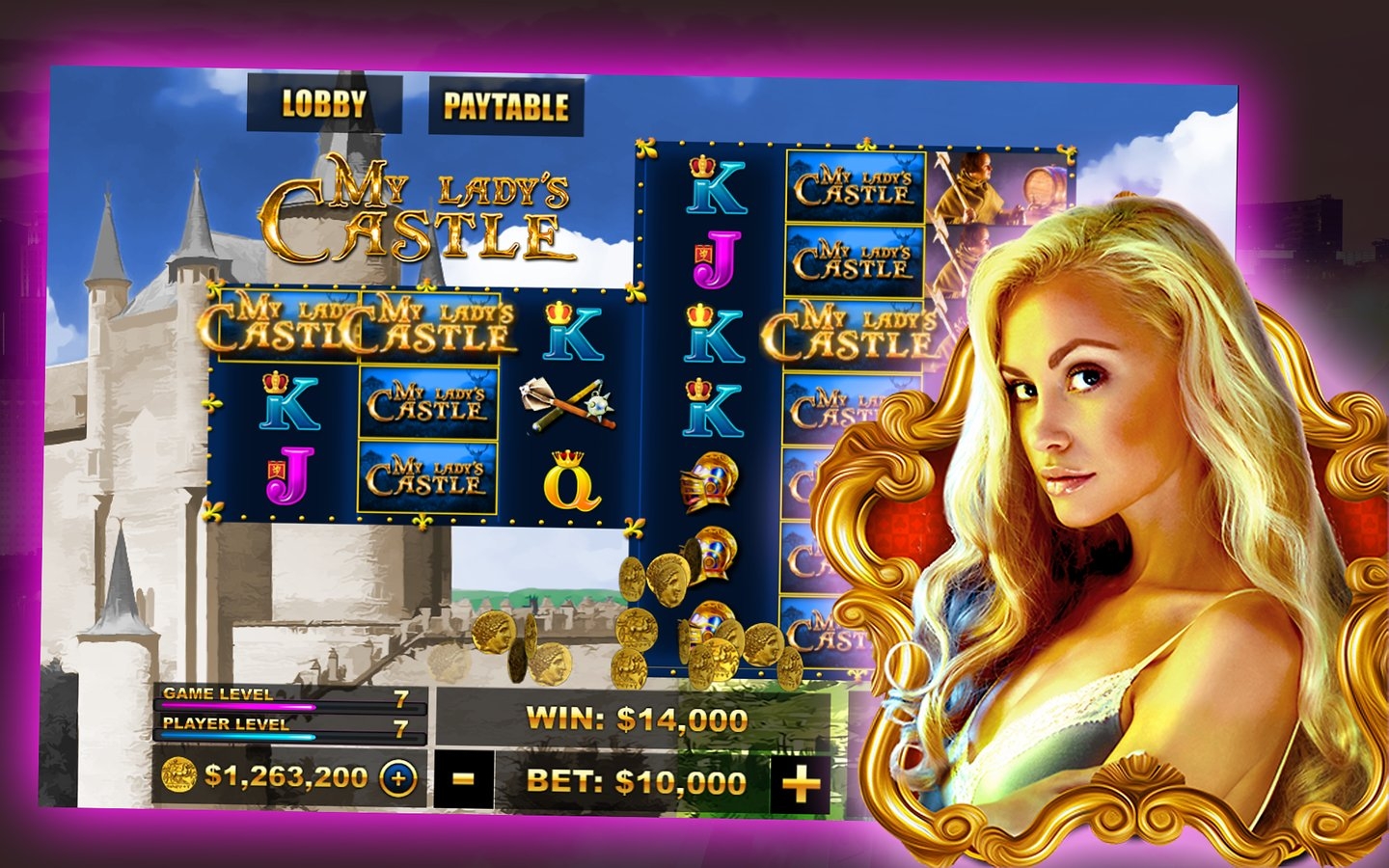This screenshot has height=868, width=1389.
Task: Click the K symbol in small reels' right column
Action: (x=573, y=331)
